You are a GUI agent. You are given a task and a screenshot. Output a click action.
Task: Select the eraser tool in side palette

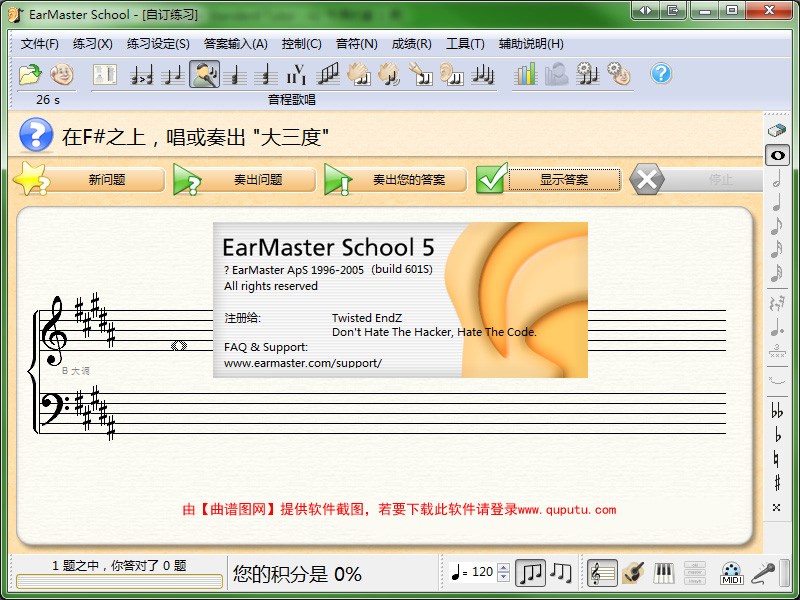pyautogui.click(x=777, y=131)
